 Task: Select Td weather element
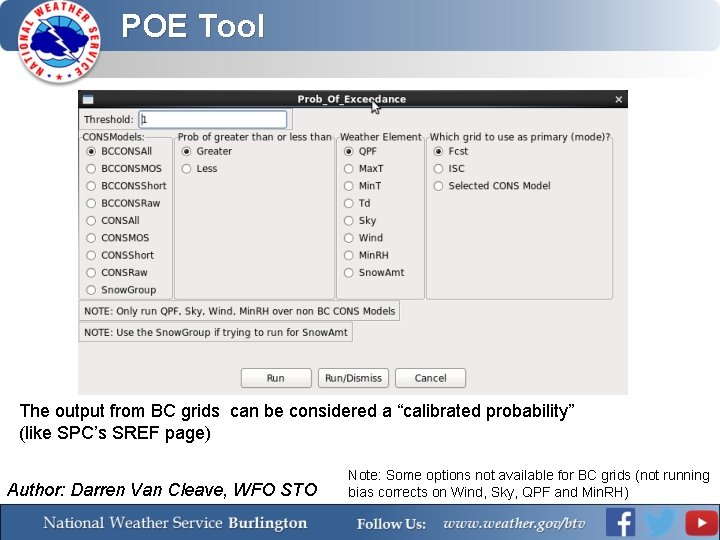click(357, 203)
